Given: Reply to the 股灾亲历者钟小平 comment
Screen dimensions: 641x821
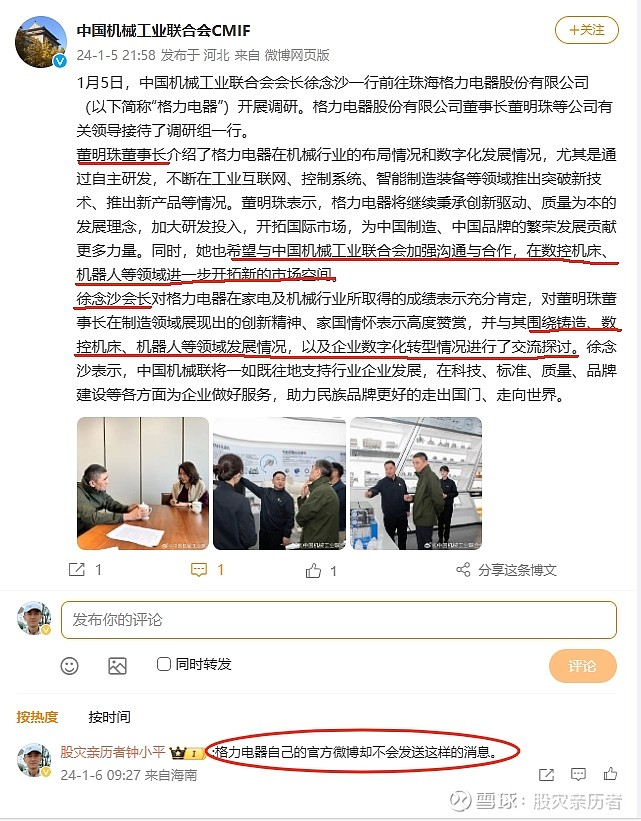Looking at the screenshot, I should tap(578, 774).
